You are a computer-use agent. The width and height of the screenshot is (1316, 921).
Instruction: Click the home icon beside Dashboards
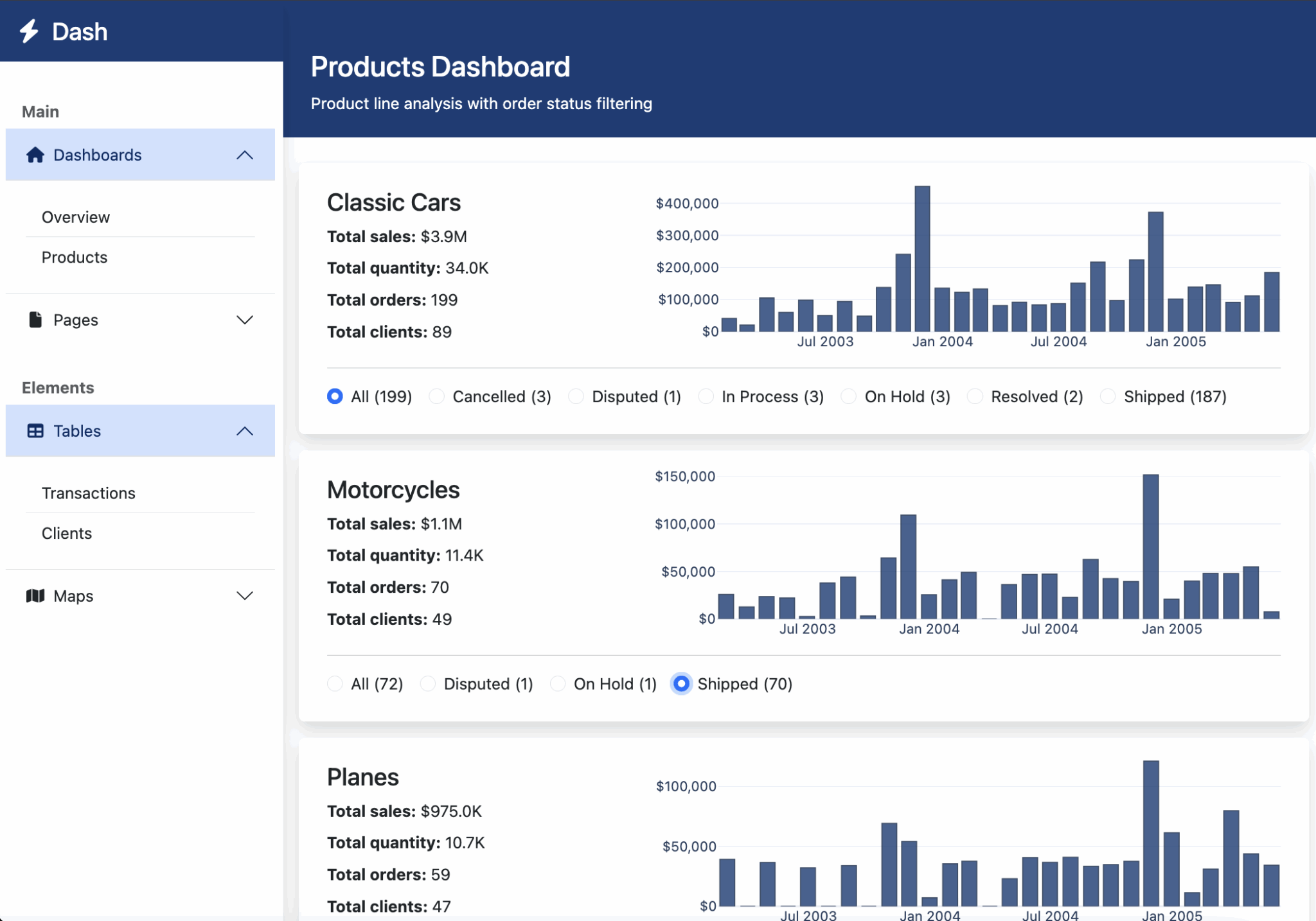coord(34,154)
